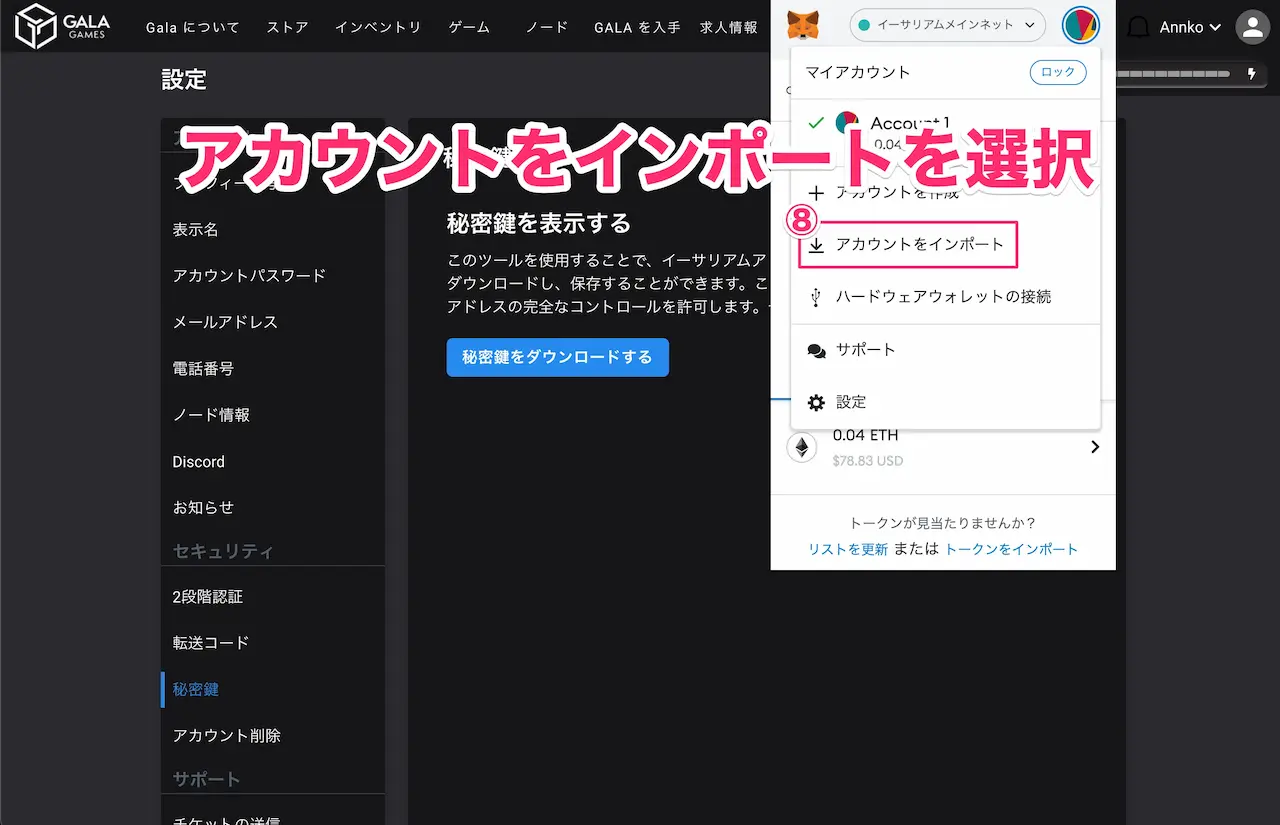
Task: Click the トークンをインポート link
Action: pos(1011,549)
